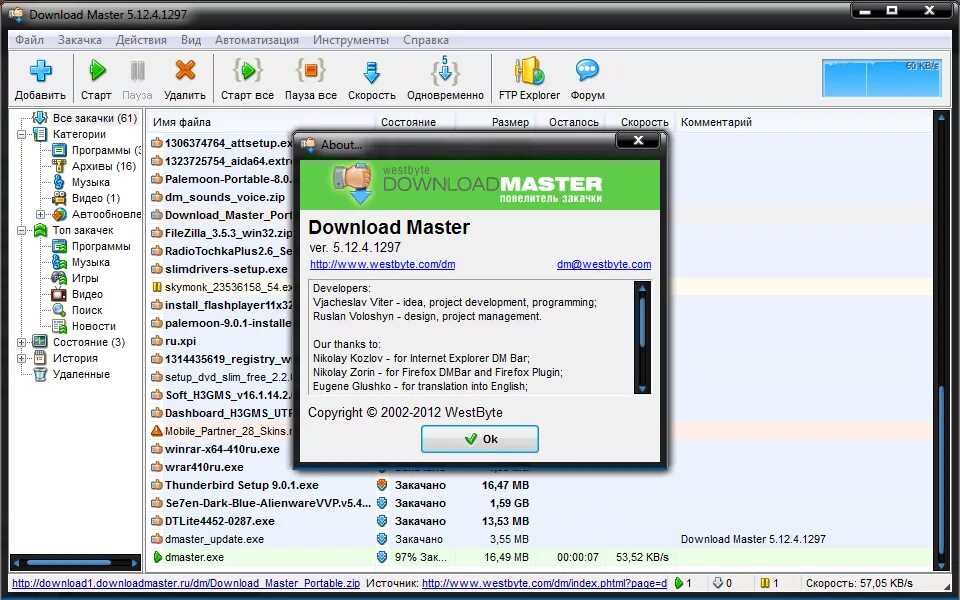Open the Действия menu
Viewport: 960px width, 600px height.
tap(141, 40)
